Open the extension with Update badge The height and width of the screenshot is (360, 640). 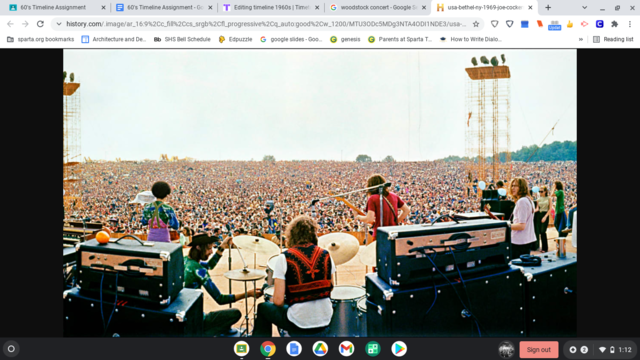click(x=554, y=25)
